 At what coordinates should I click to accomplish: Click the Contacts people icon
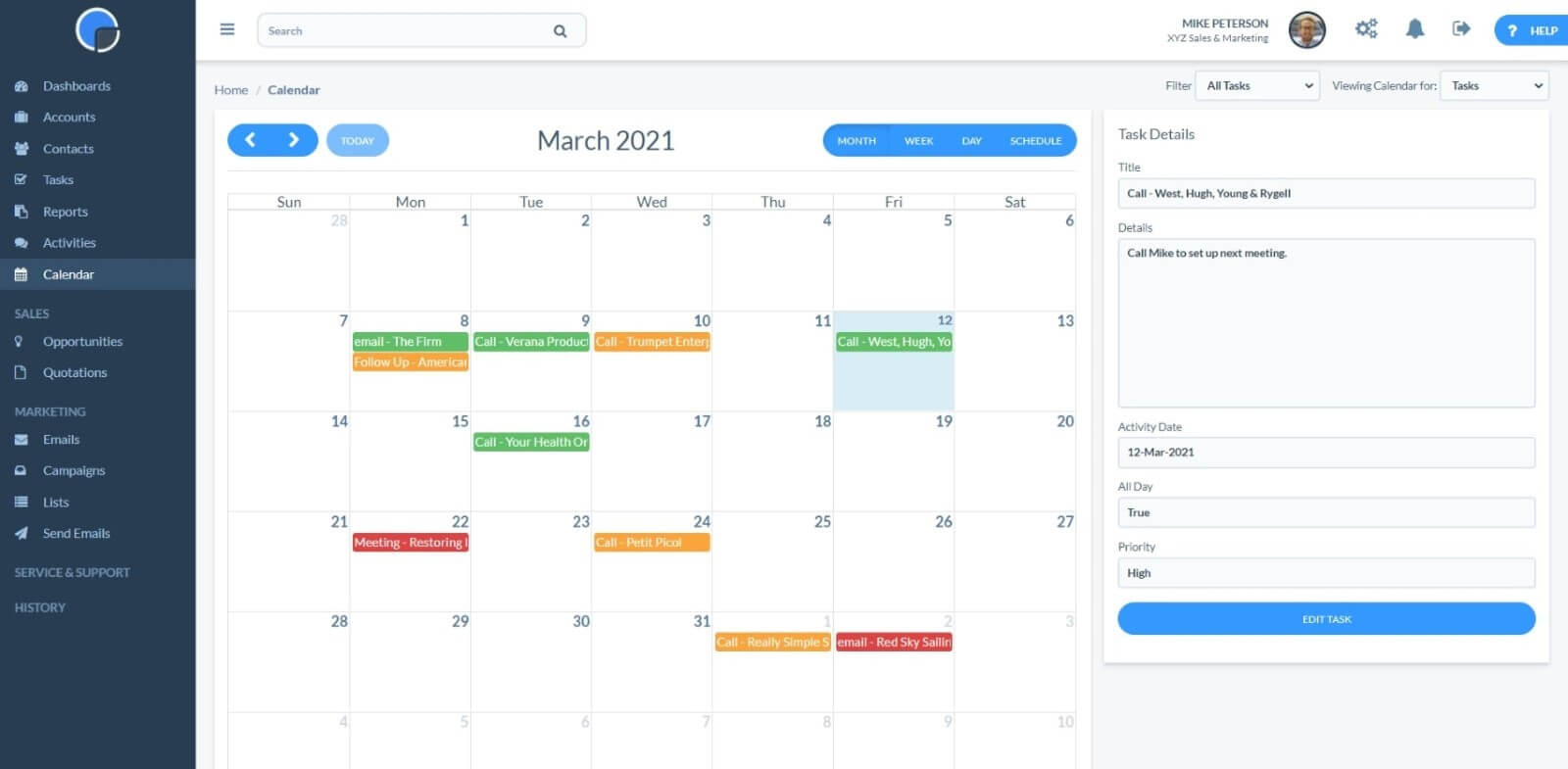[21, 149]
